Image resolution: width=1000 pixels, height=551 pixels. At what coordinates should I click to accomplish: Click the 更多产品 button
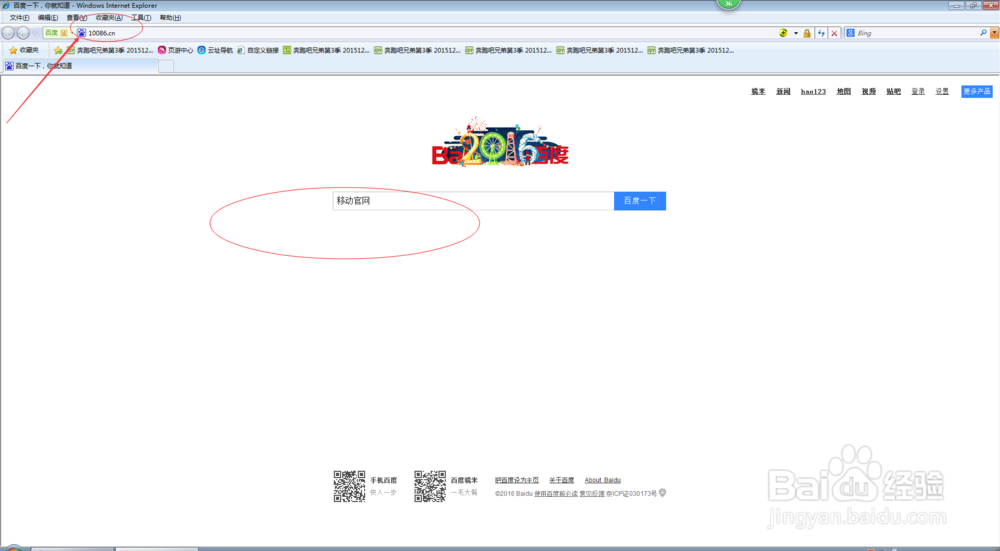976,92
